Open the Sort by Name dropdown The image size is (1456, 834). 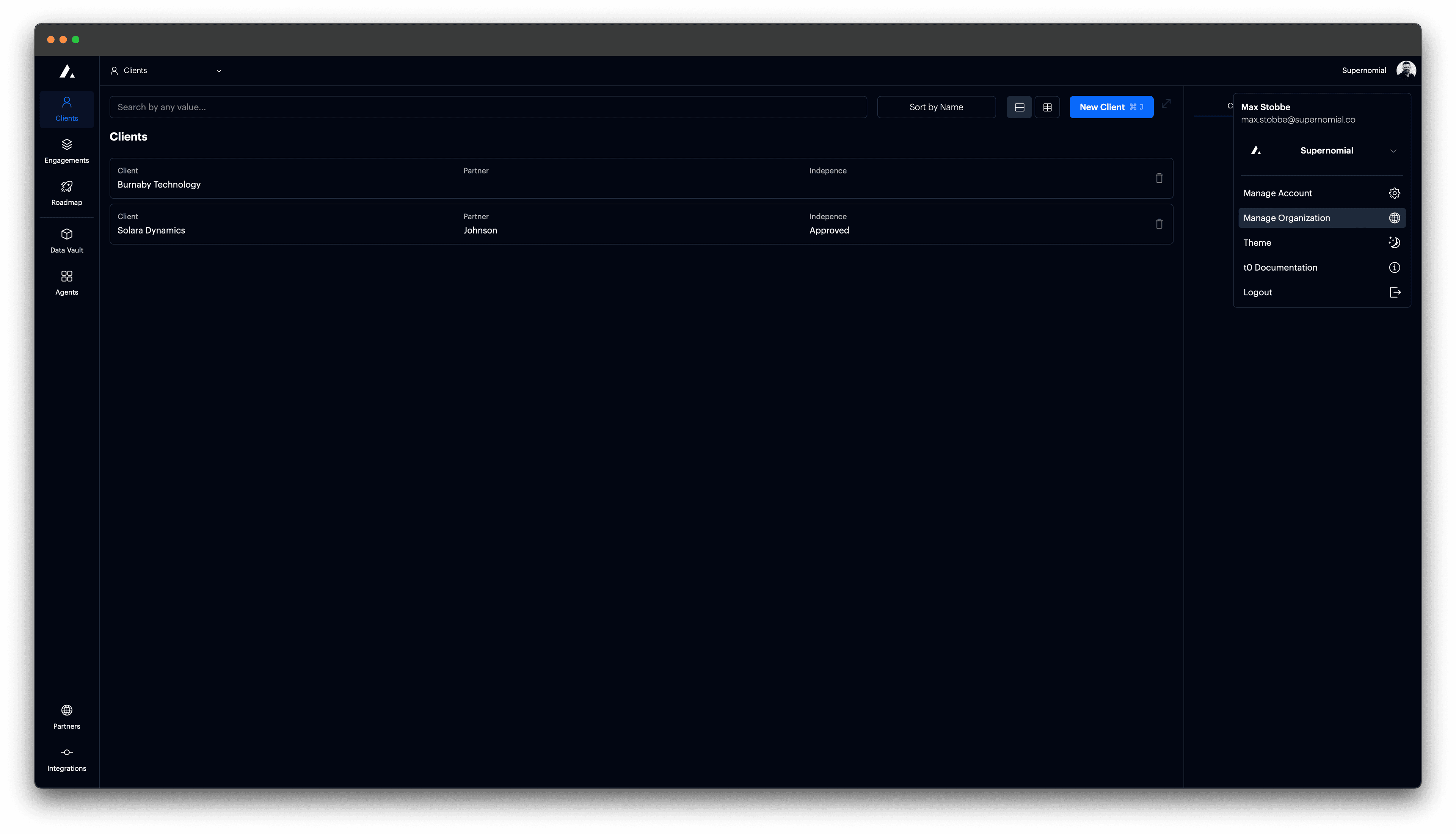point(936,107)
